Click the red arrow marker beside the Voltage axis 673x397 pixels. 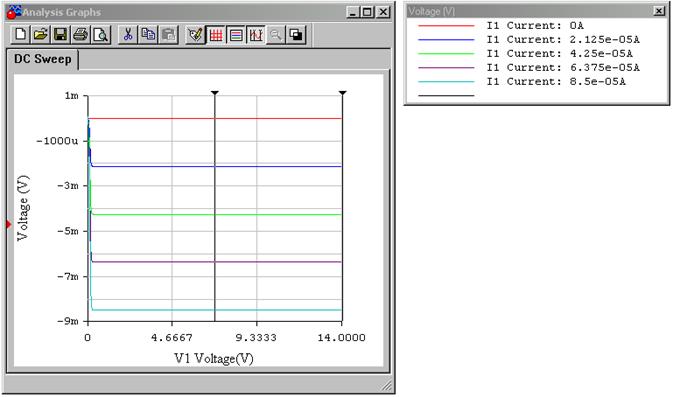[9, 224]
